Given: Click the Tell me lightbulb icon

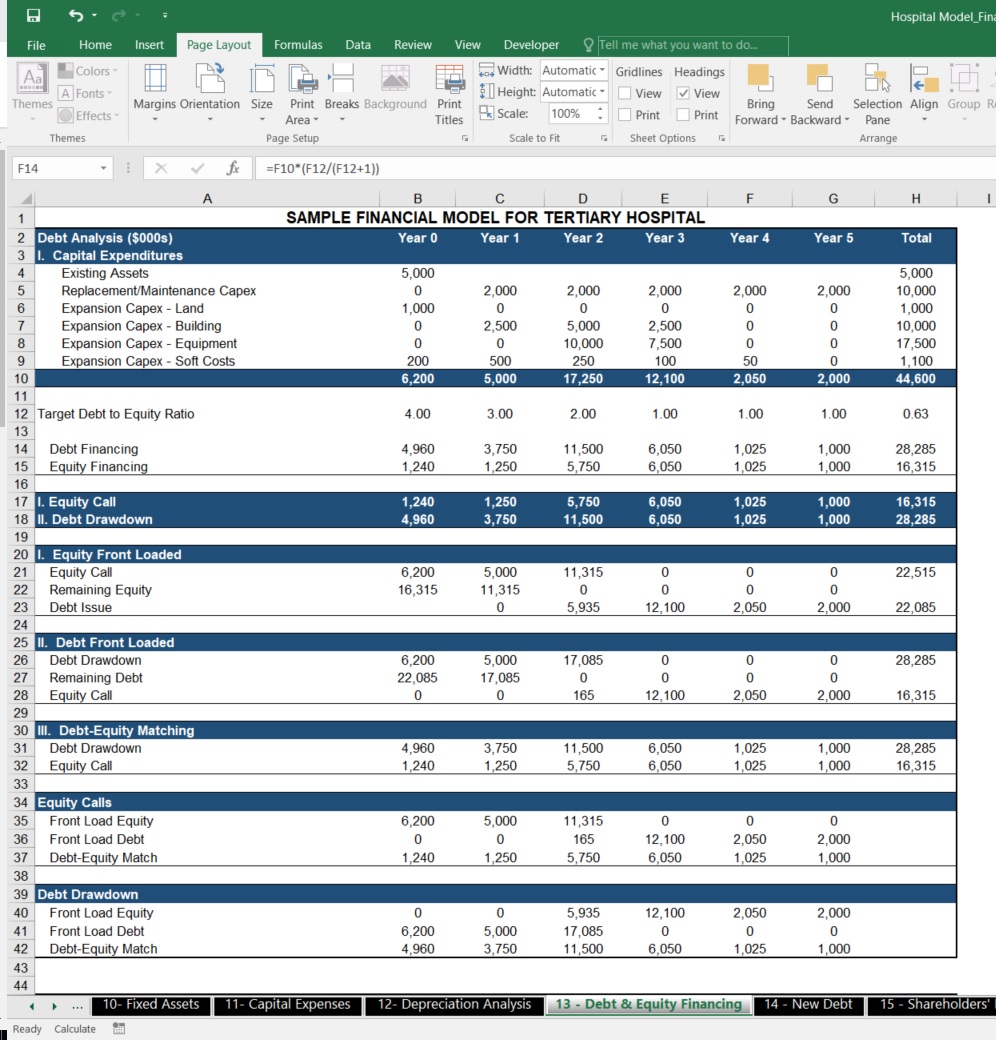Looking at the screenshot, I should pos(588,45).
